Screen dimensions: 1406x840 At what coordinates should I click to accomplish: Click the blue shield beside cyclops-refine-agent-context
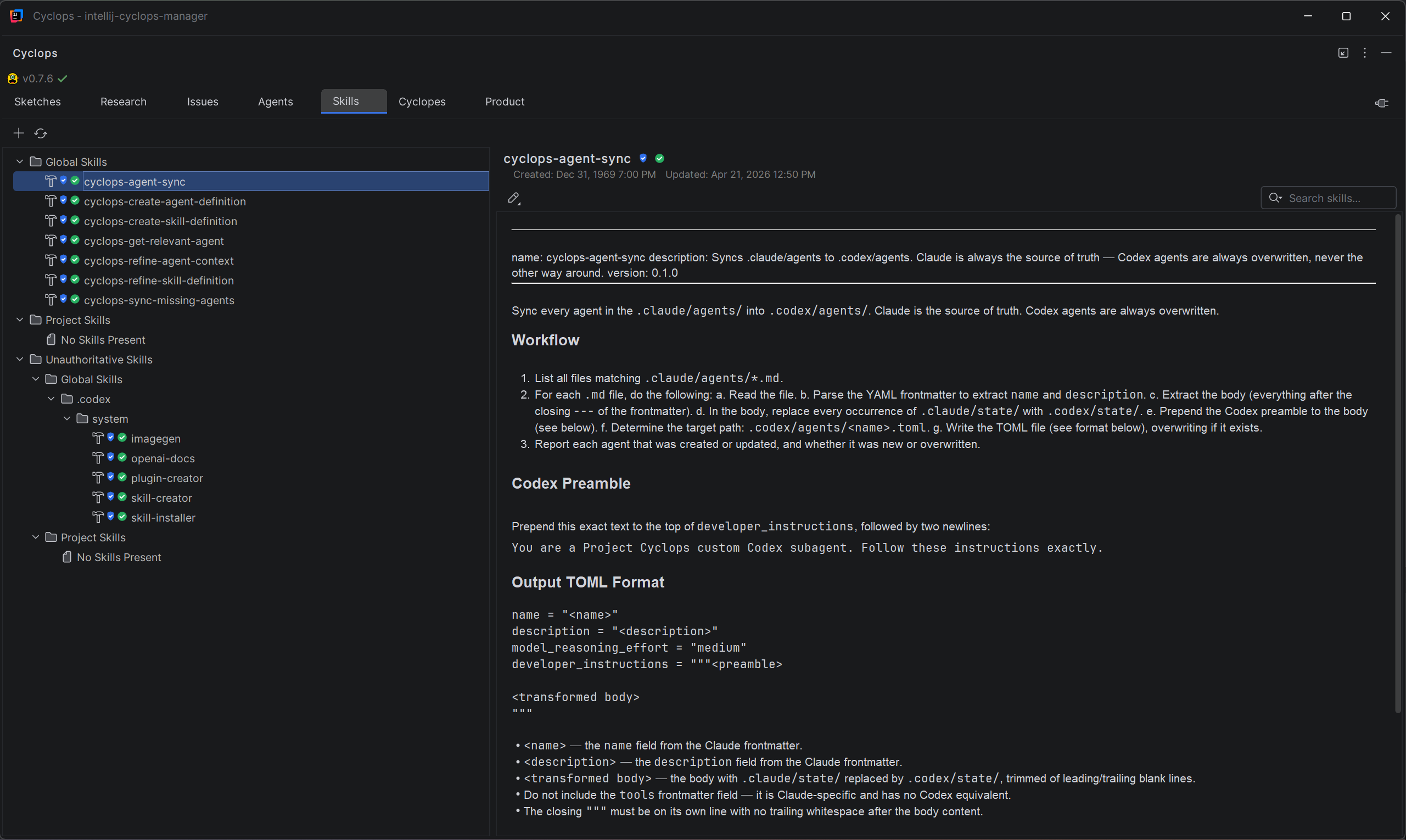[x=63, y=260]
